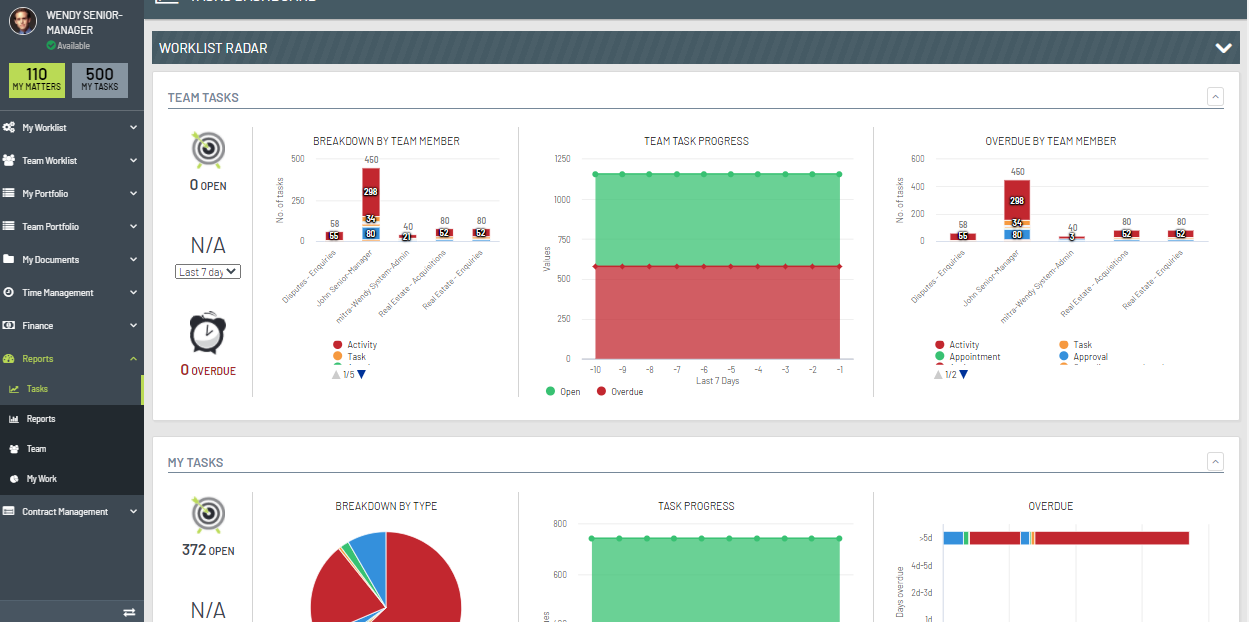This screenshot has height=622, width=1249.
Task: Expand My Documents using its chevron
Action: coord(134,260)
